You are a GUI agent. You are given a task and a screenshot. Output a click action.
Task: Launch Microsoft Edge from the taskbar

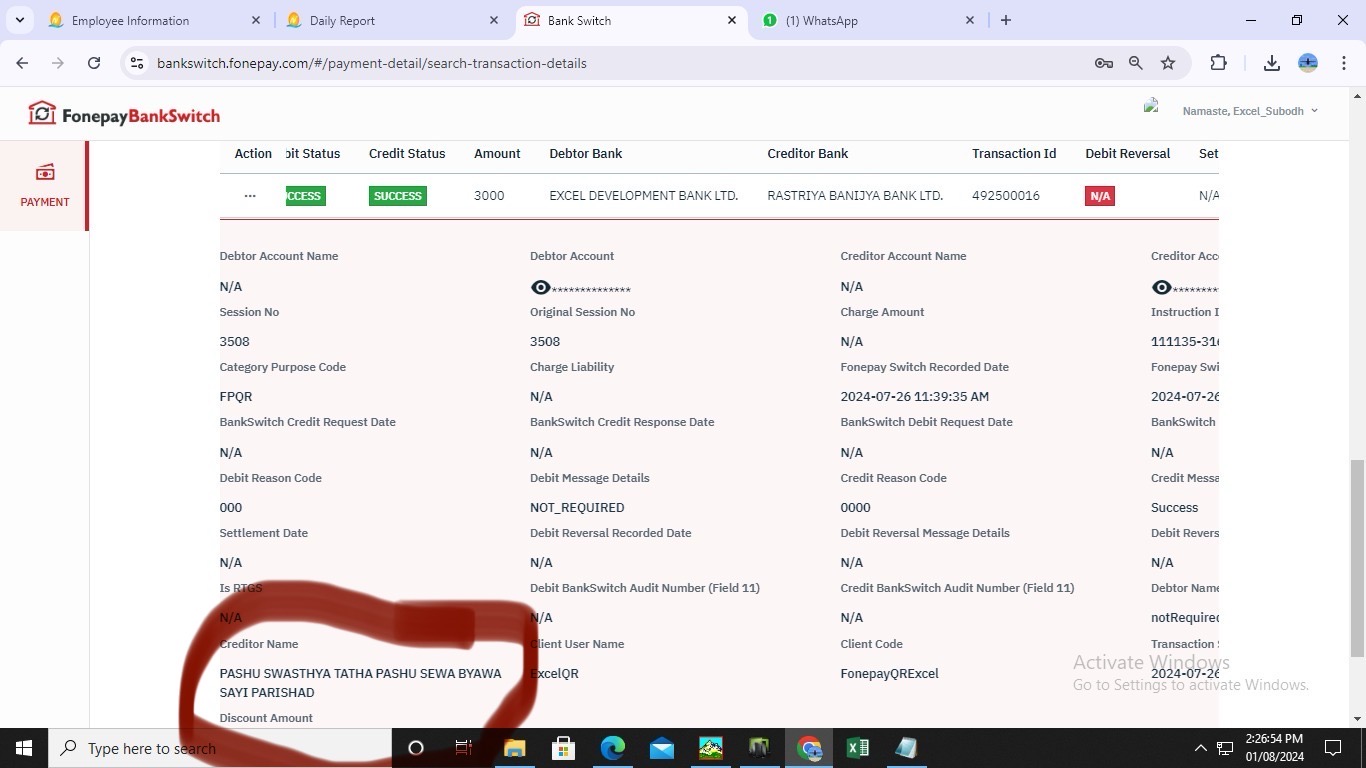[612, 748]
